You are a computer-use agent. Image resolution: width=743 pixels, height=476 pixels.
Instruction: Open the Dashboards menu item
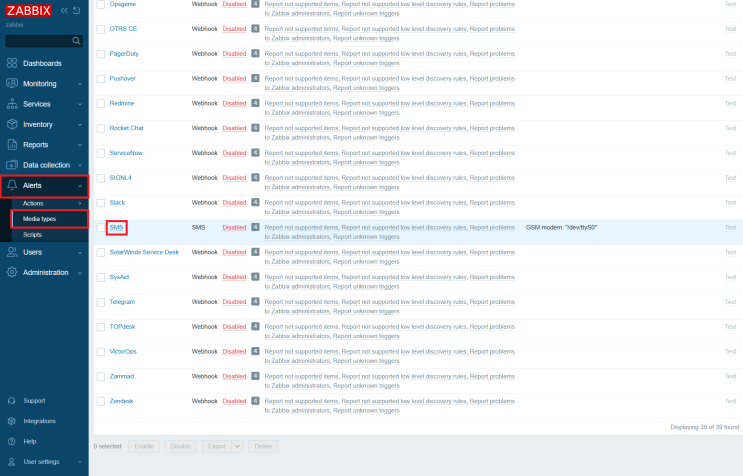click(x=44, y=63)
